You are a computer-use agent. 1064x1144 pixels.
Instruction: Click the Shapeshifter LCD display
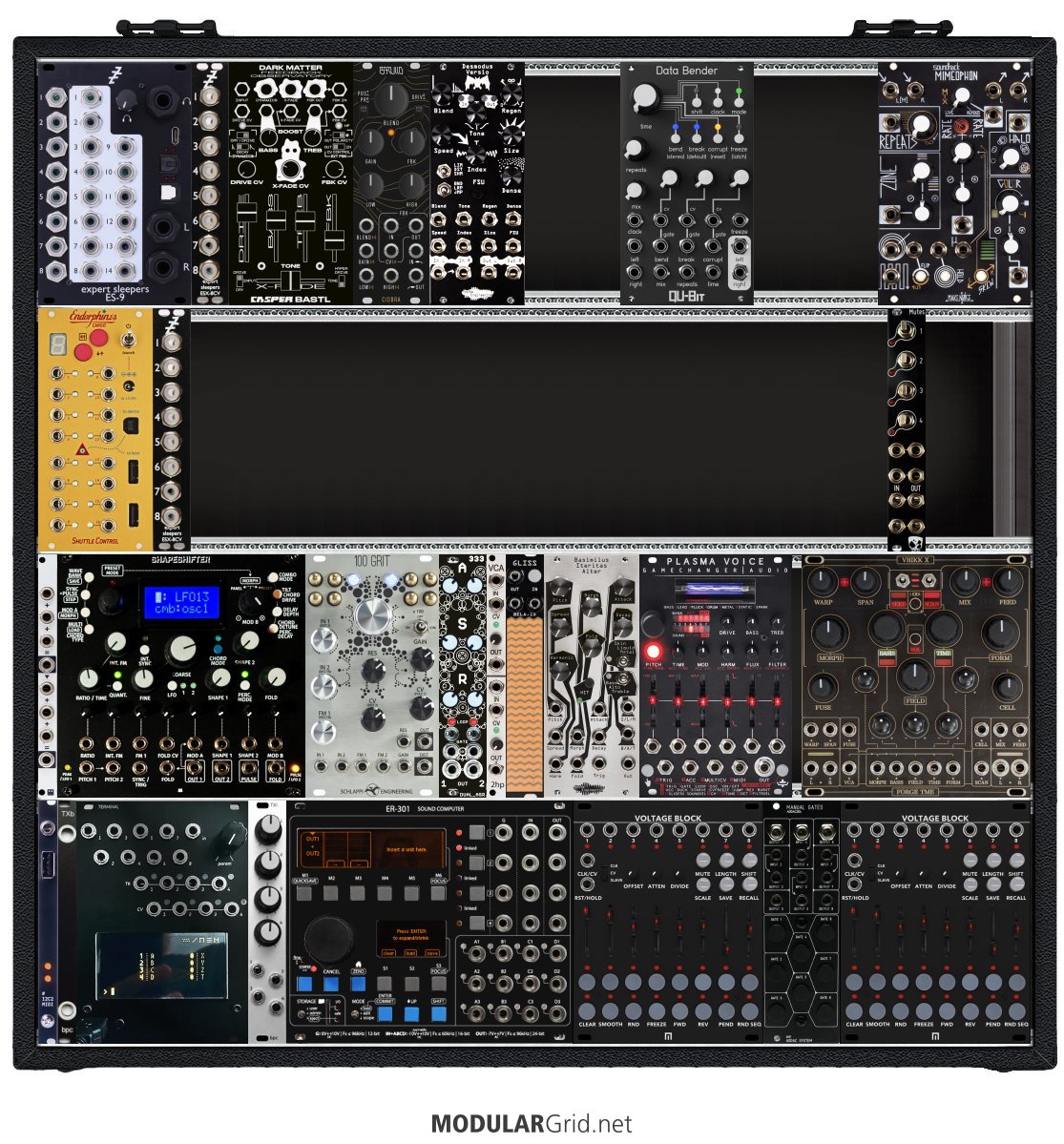[x=181, y=603]
